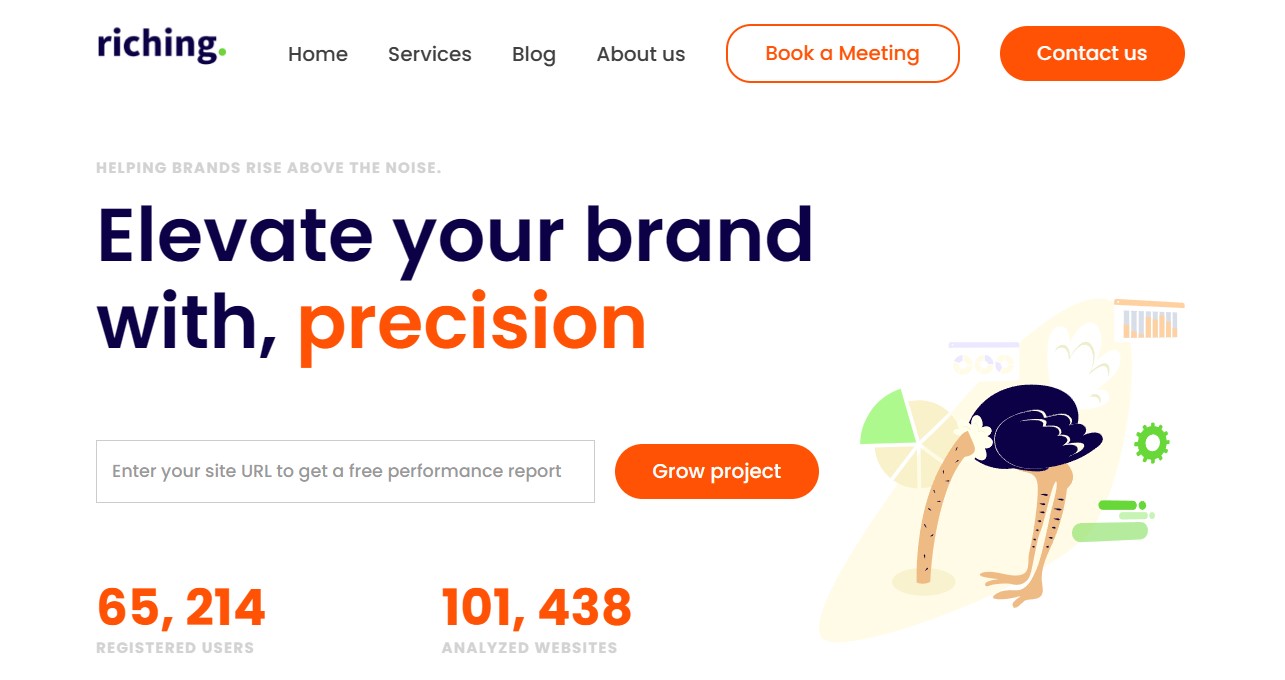Click the small donut charts widget
This screenshot has height=680, width=1285.
983,359
